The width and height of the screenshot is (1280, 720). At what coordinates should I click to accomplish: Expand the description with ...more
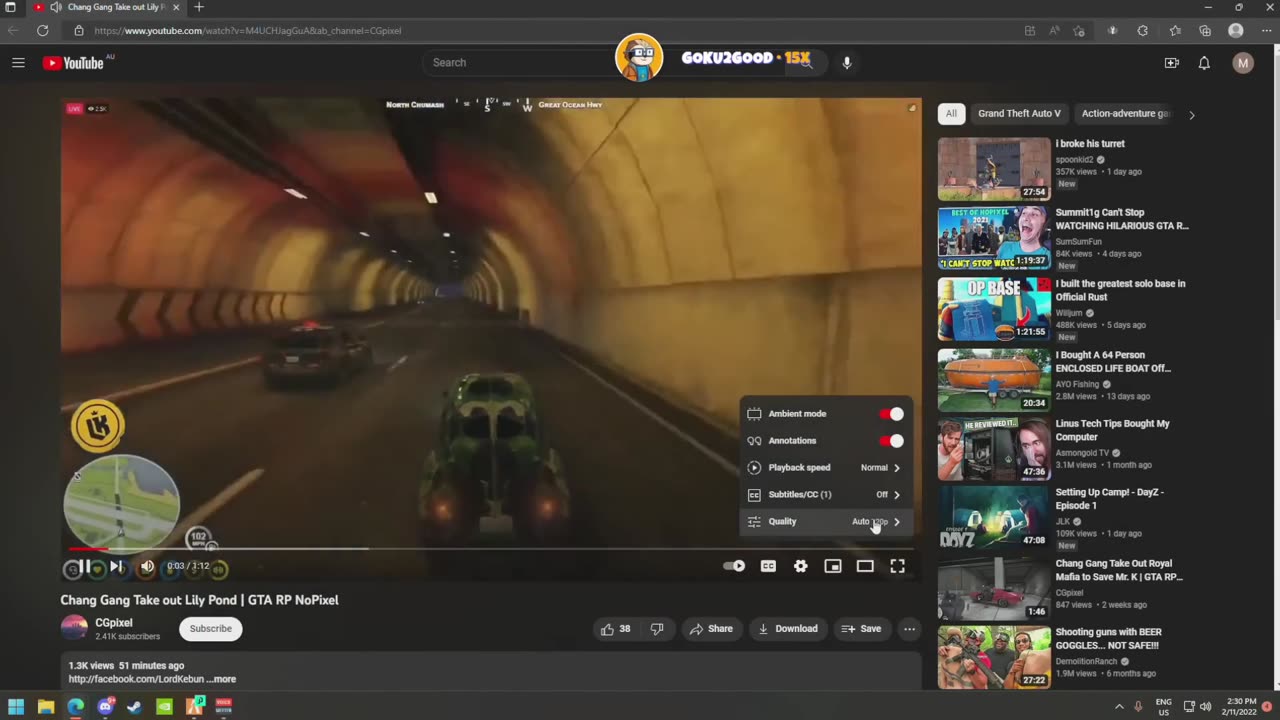point(221,679)
